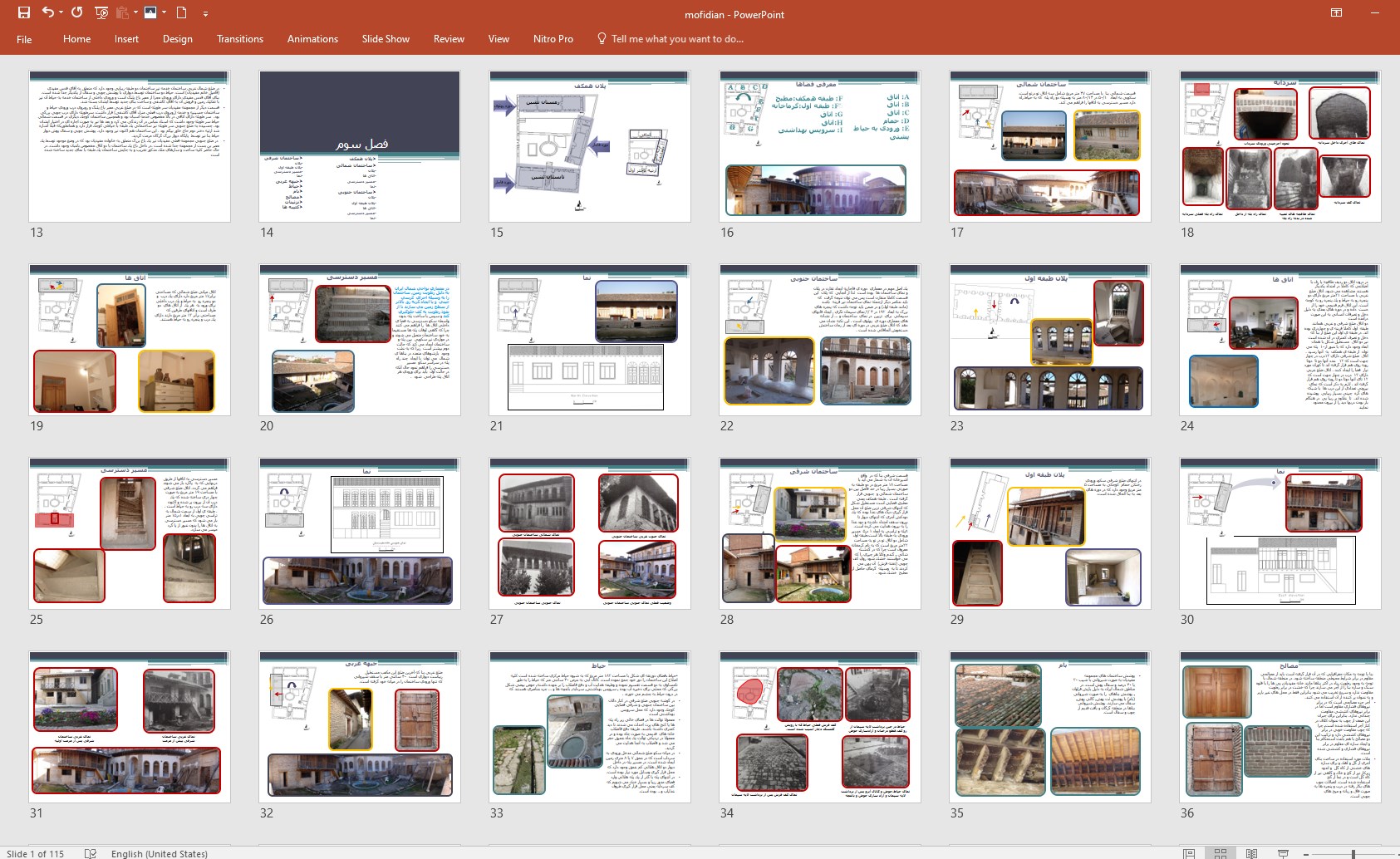1400x859 pixels.
Task: Click the New blank presentation icon
Action: point(181,12)
